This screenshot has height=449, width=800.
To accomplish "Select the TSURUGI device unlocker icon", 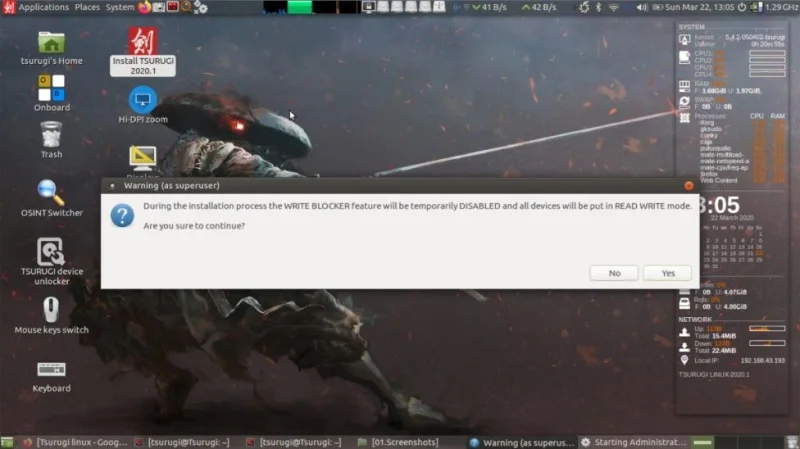I will pyautogui.click(x=52, y=261).
